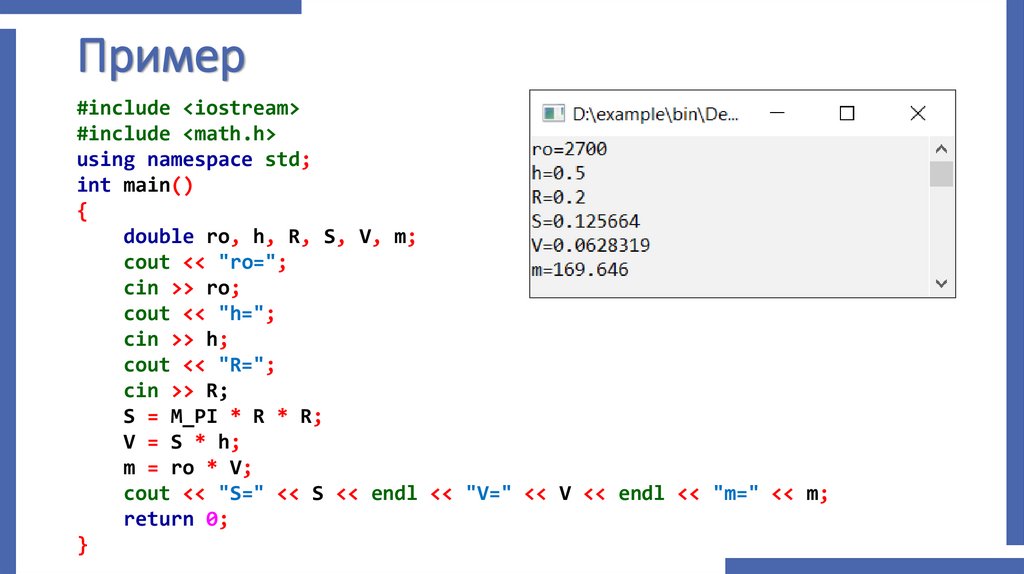The image size is (1024, 574).
Task: Click the code line #include <iostream>
Action: [188, 108]
